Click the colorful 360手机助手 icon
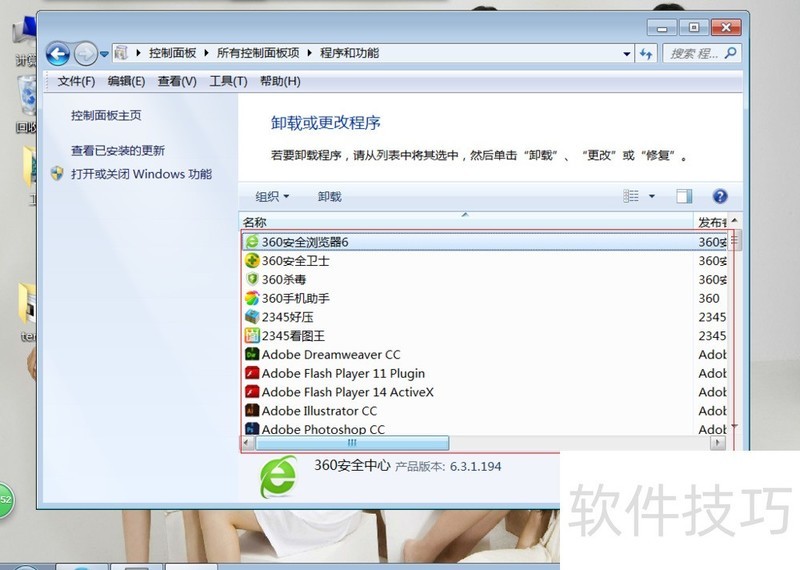Image resolution: width=800 pixels, height=570 pixels. [x=252, y=298]
